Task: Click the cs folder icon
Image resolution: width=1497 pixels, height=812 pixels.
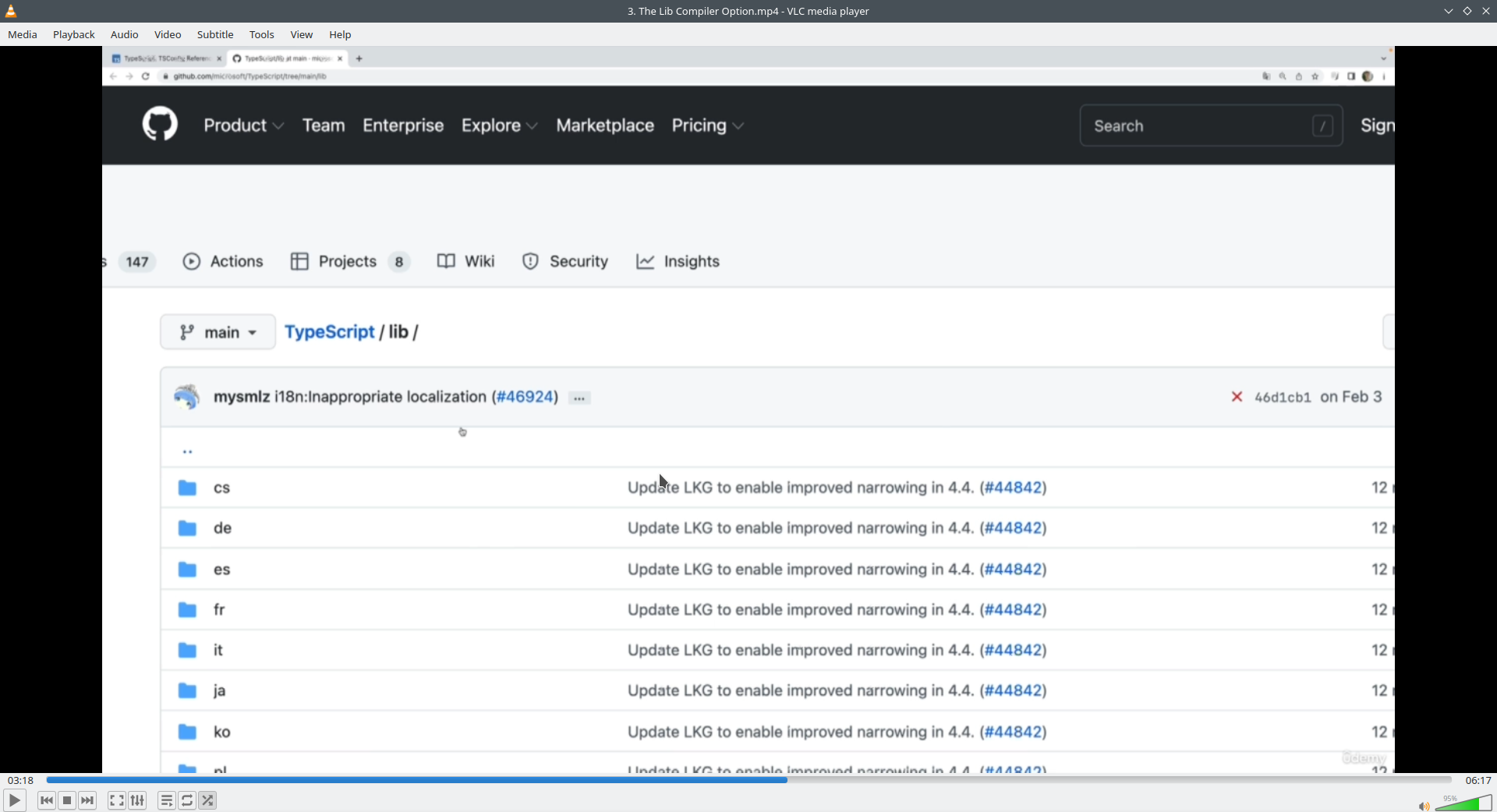Action: pos(187,488)
